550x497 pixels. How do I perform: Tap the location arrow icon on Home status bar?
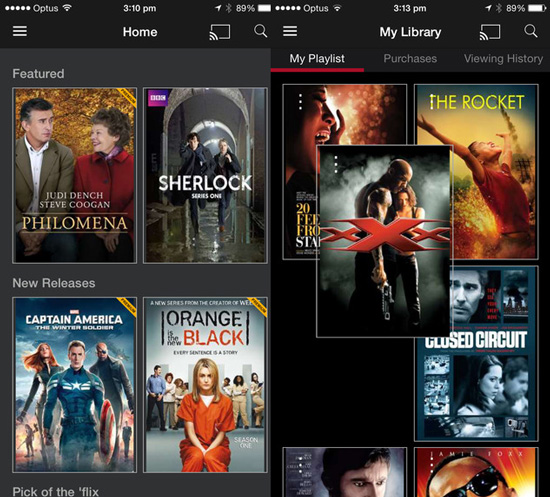coord(218,8)
